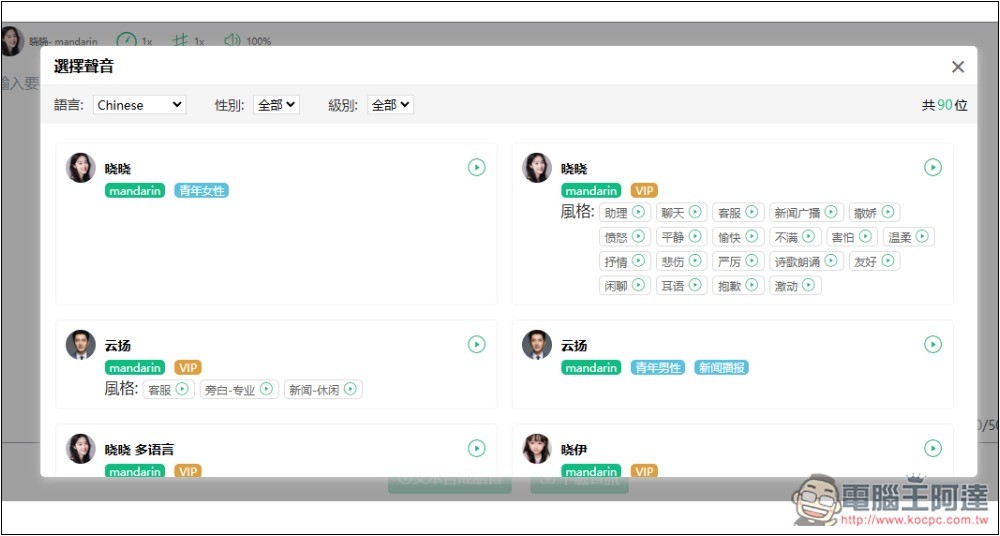1000x536 pixels.
Task: Play preview of 晓晓 青年女性 voice
Action: [477, 168]
